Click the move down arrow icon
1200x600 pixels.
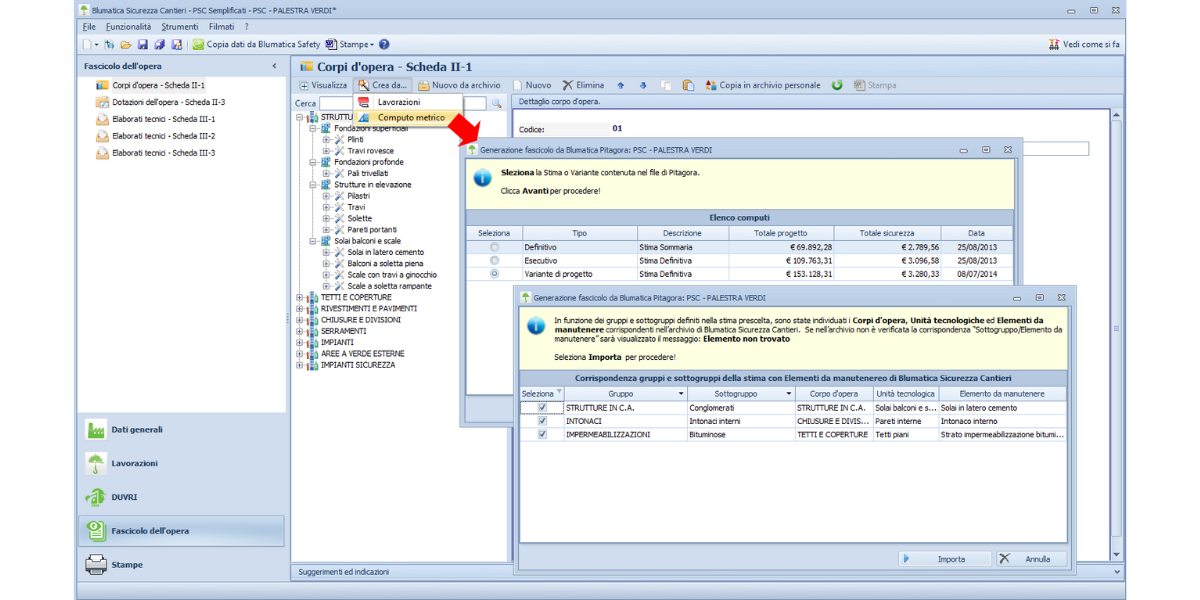(x=643, y=86)
